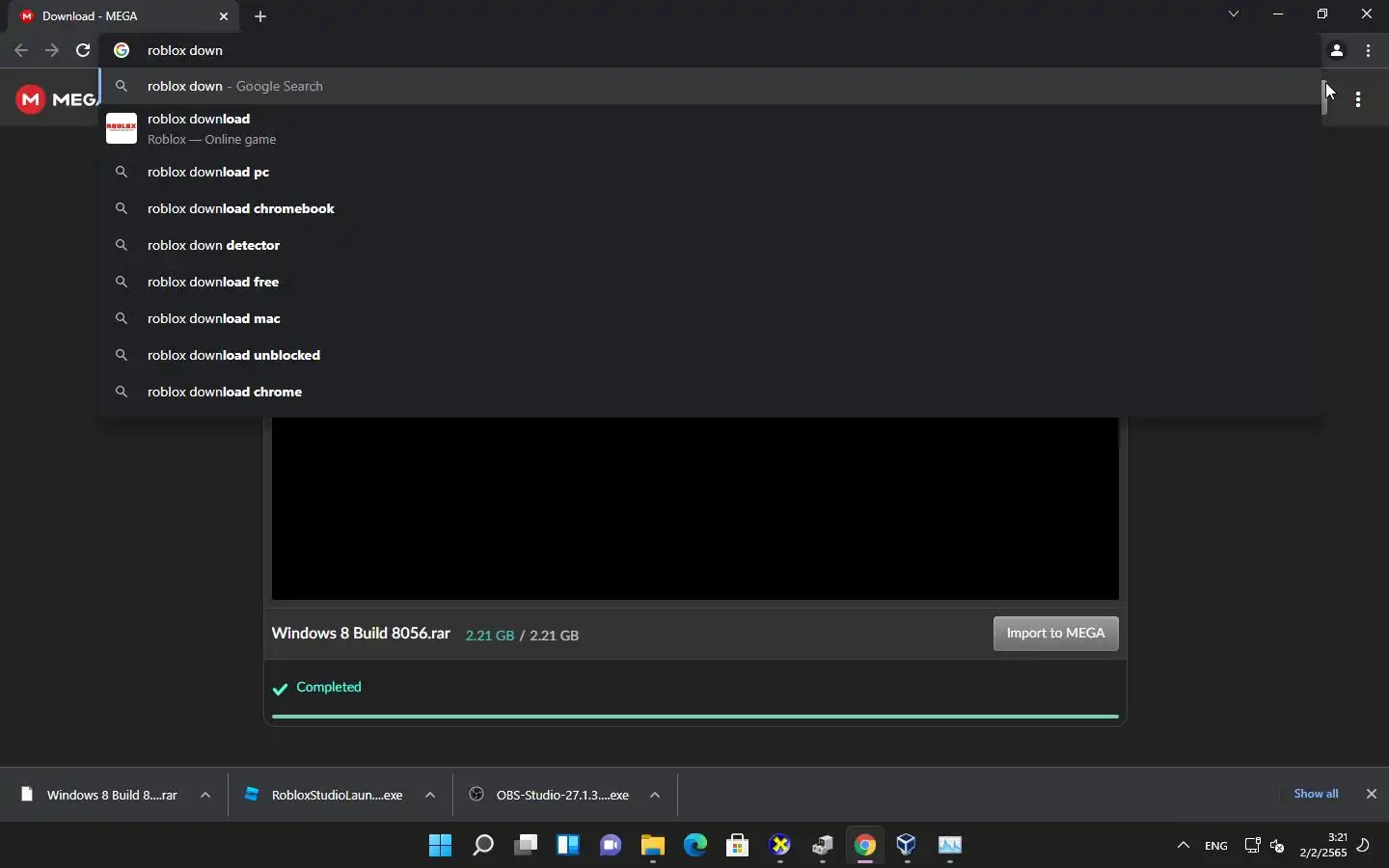Click the browser forward arrow

tap(52, 50)
